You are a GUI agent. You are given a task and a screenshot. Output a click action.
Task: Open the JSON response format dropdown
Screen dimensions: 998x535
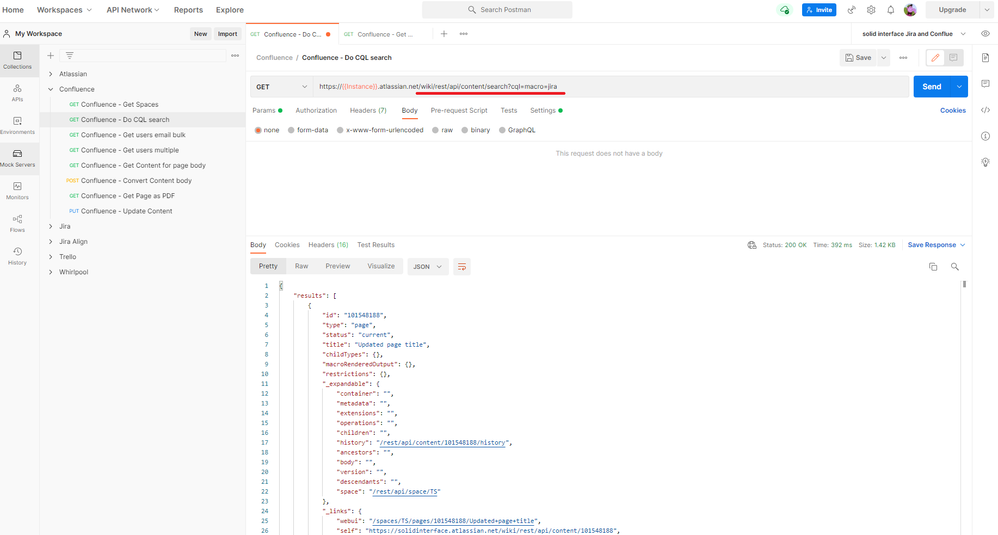coord(427,267)
